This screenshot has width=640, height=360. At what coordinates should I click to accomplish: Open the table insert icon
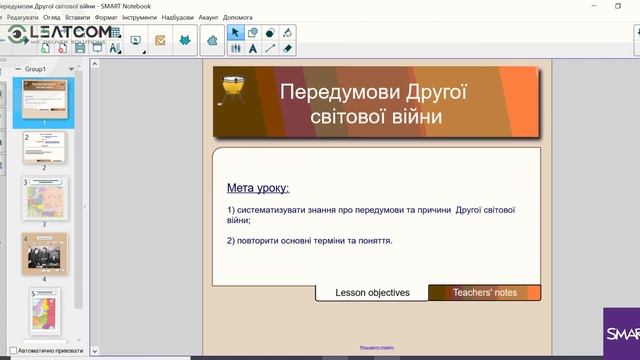click(115, 33)
